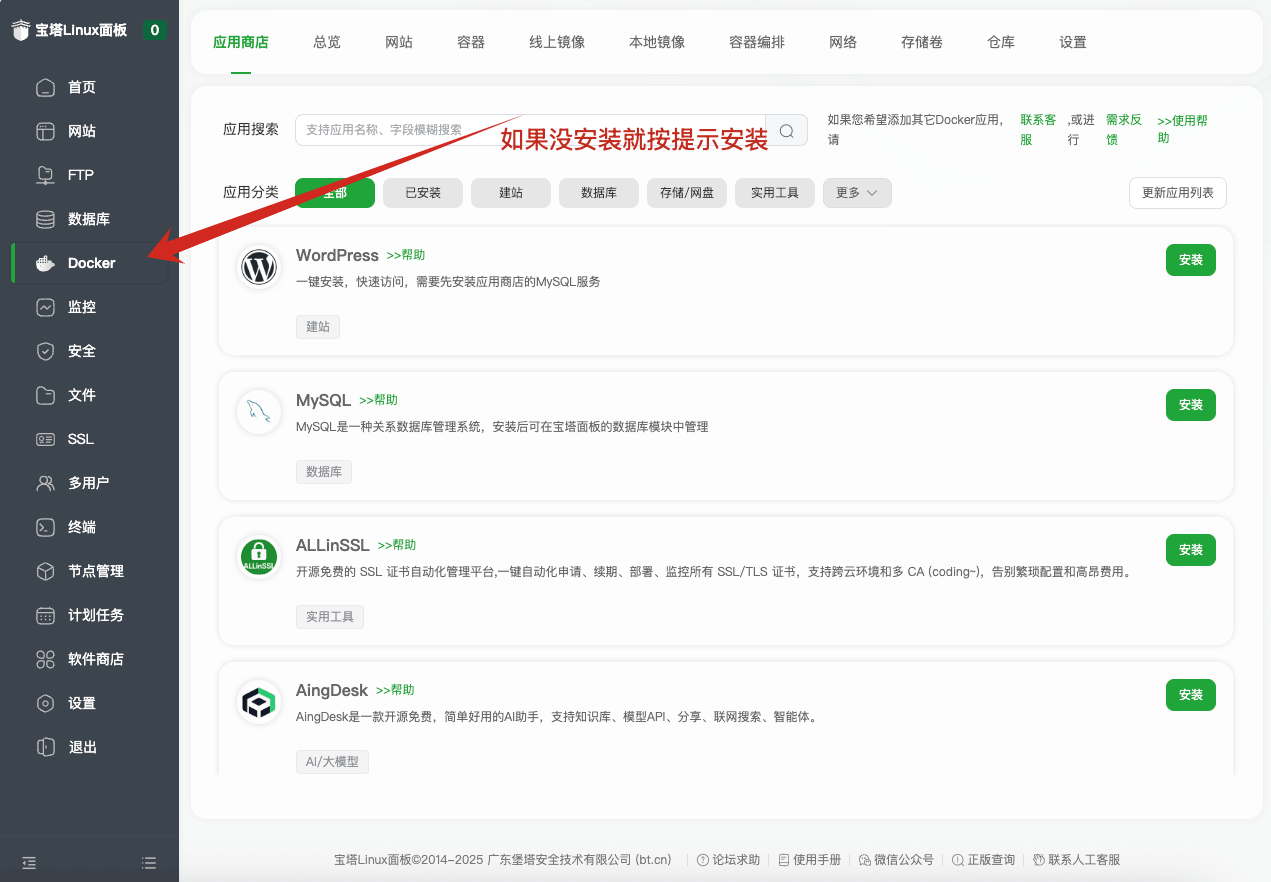Viewport: 1271px width, 882px height.
Task: Install WordPress with the 安装 button
Action: click(1190, 259)
